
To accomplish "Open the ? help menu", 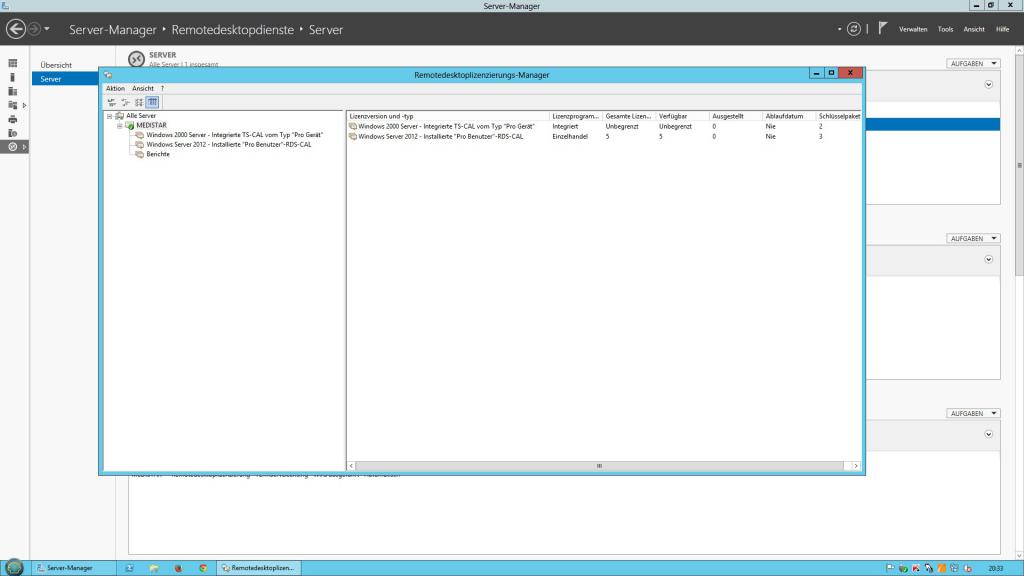I will 163,88.
